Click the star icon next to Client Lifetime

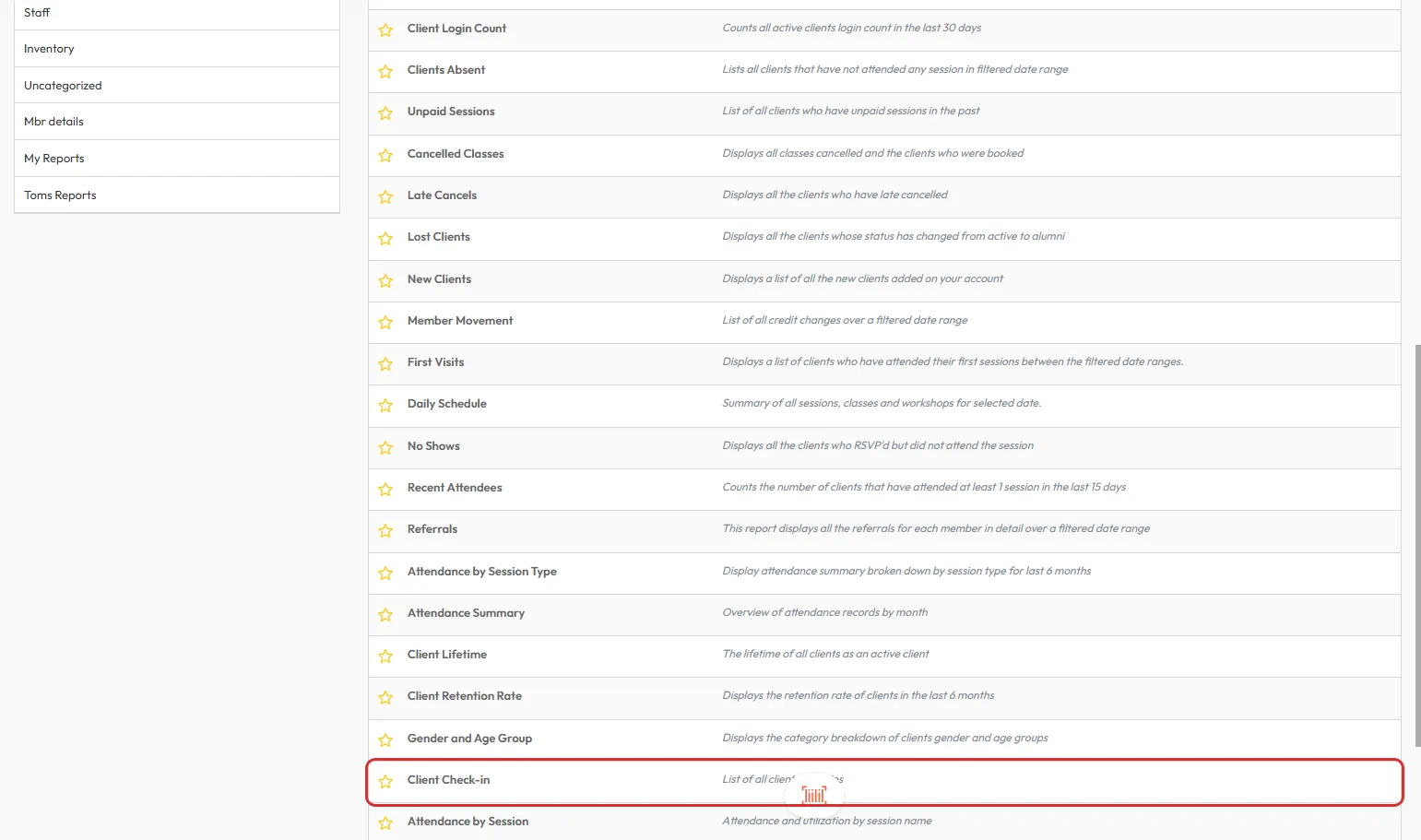pos(385,656)
